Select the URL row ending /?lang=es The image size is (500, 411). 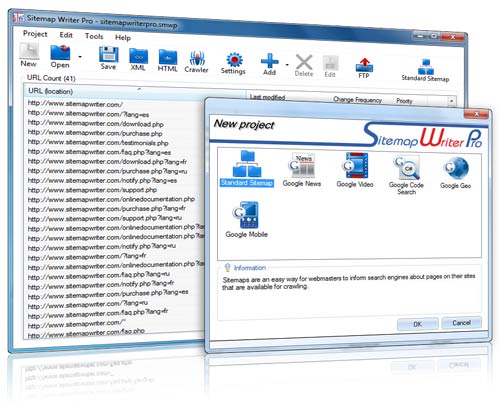coord(88,114)
